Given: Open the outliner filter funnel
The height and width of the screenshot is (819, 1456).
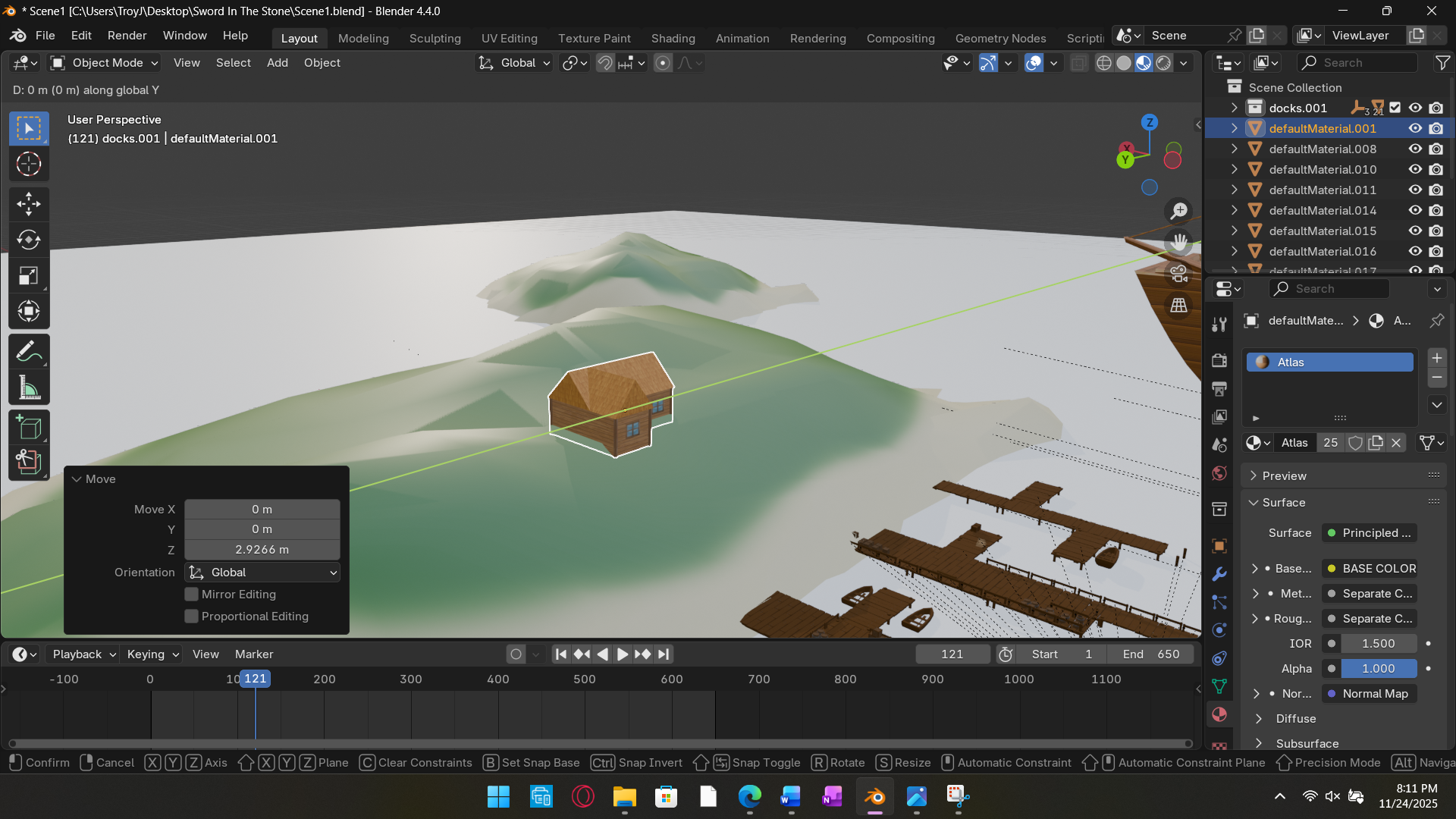Looking at the screenshot, I should click(1442, 63).
